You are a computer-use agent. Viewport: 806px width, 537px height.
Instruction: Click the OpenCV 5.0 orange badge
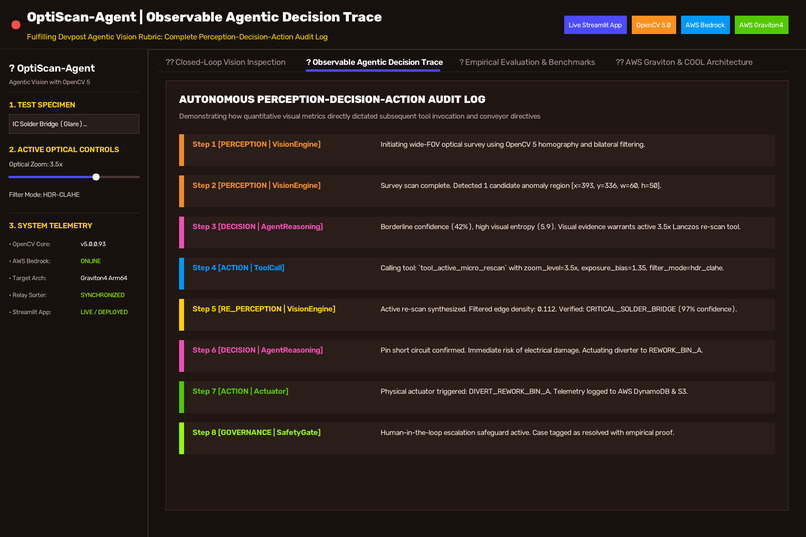(653, 25)
